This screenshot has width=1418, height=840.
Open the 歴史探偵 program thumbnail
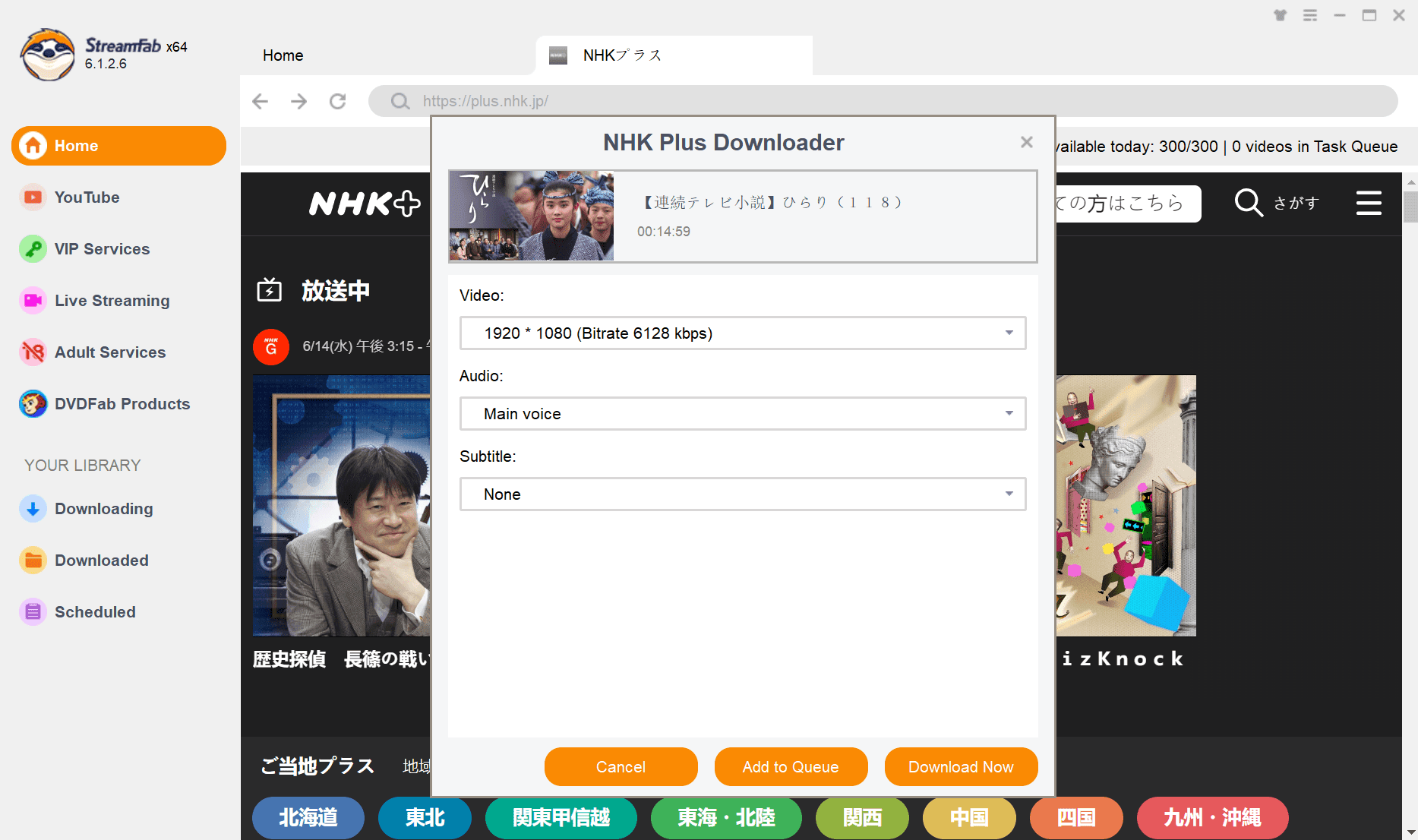(x=342, y=506)
